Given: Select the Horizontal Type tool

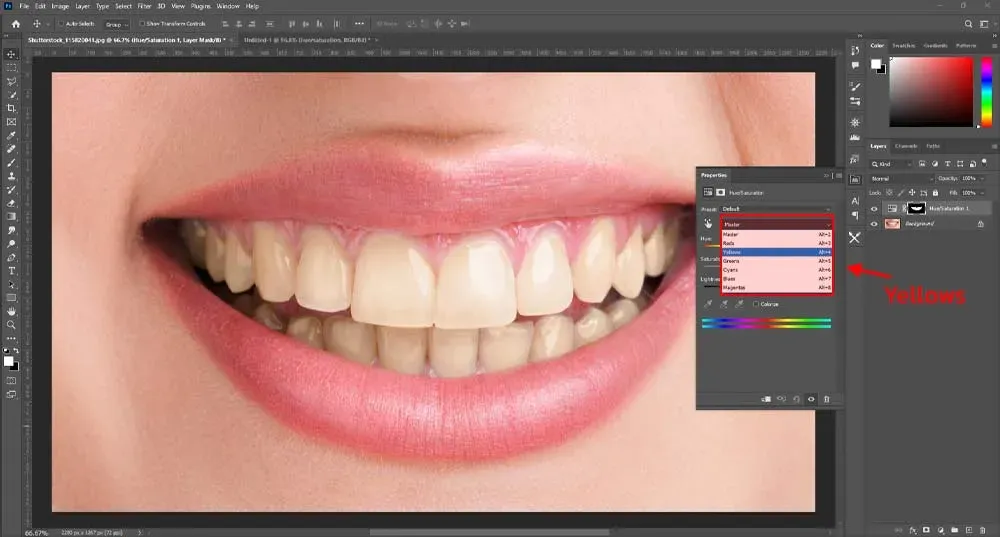Looking at the screenshot, I should pos(11,271).
